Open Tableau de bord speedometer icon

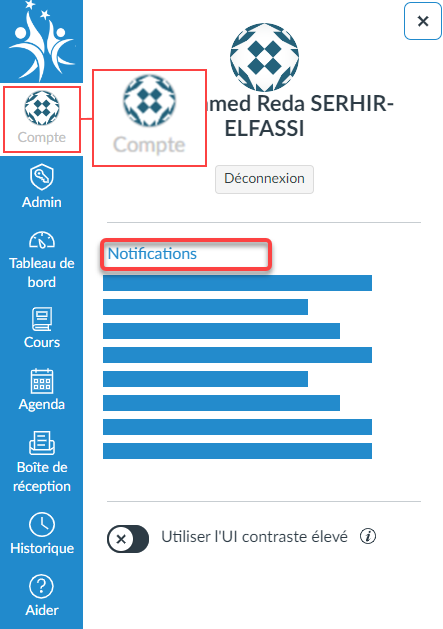(42, 240)
